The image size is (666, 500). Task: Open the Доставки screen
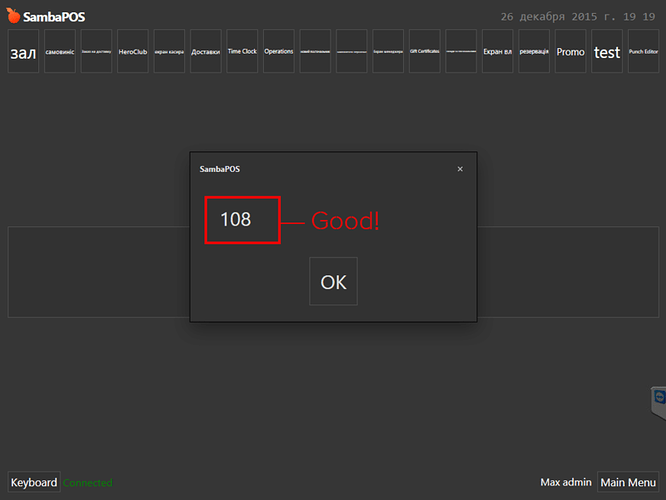click(206, 51)
